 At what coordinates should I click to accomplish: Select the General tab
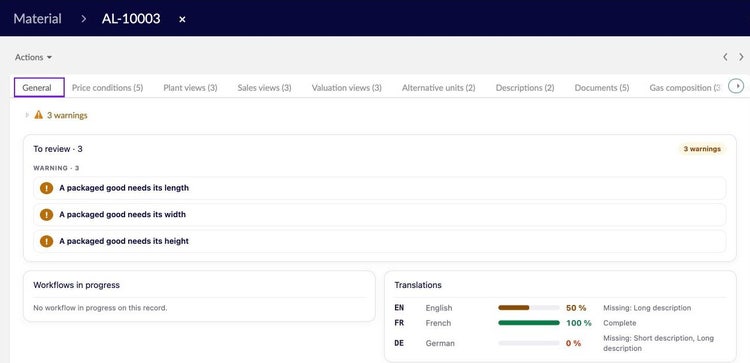click(39, 88)
